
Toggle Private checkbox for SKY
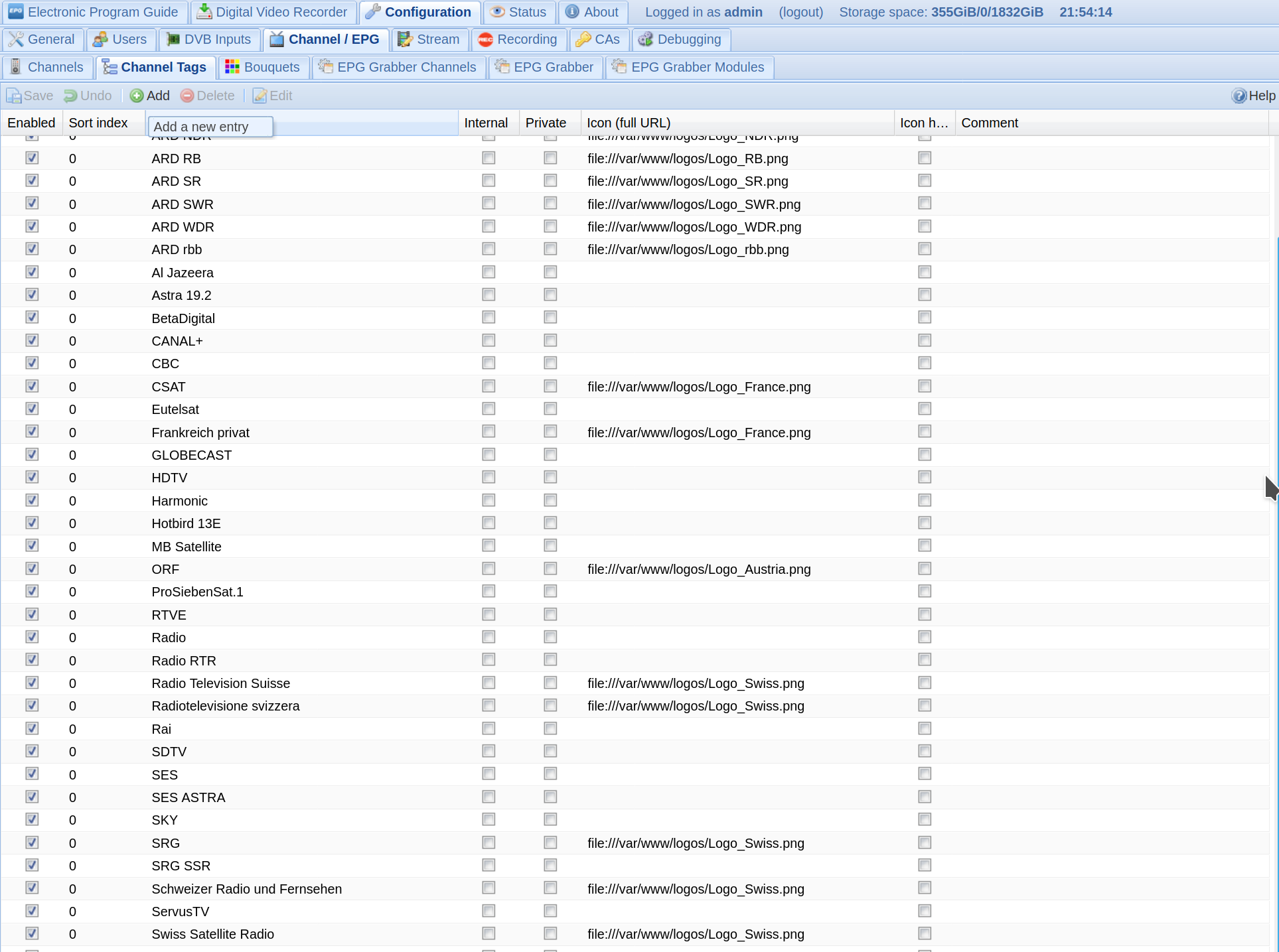tap(550, 819)
